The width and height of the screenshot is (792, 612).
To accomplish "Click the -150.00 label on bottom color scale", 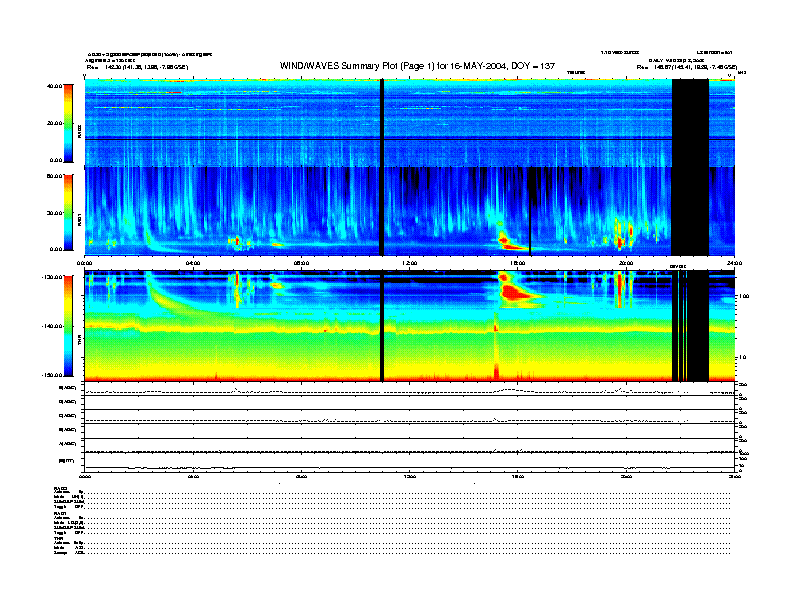I will pyautogui.click(x=50, y=375).
